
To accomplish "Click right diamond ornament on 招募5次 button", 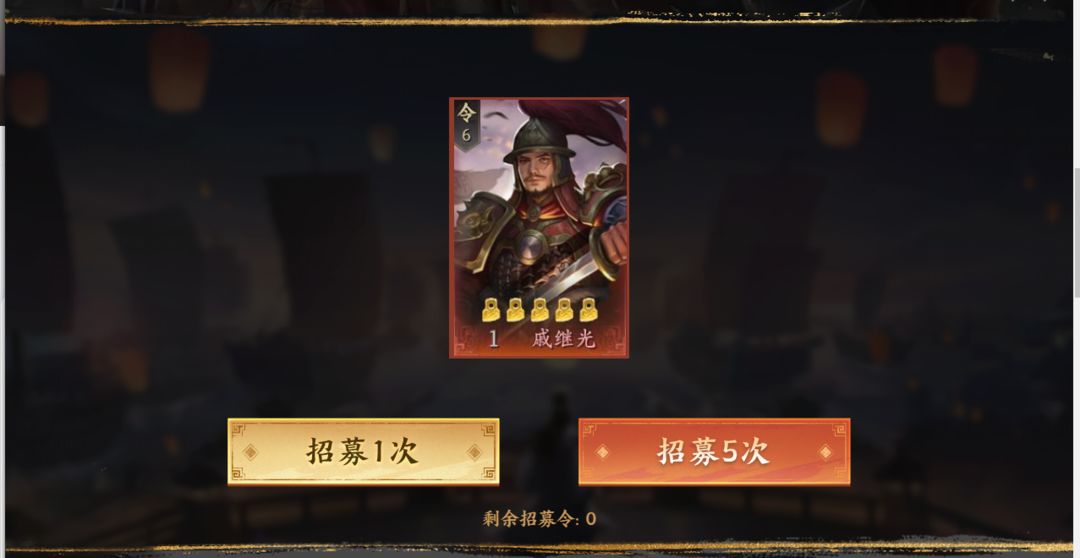I will click(825, 452).
